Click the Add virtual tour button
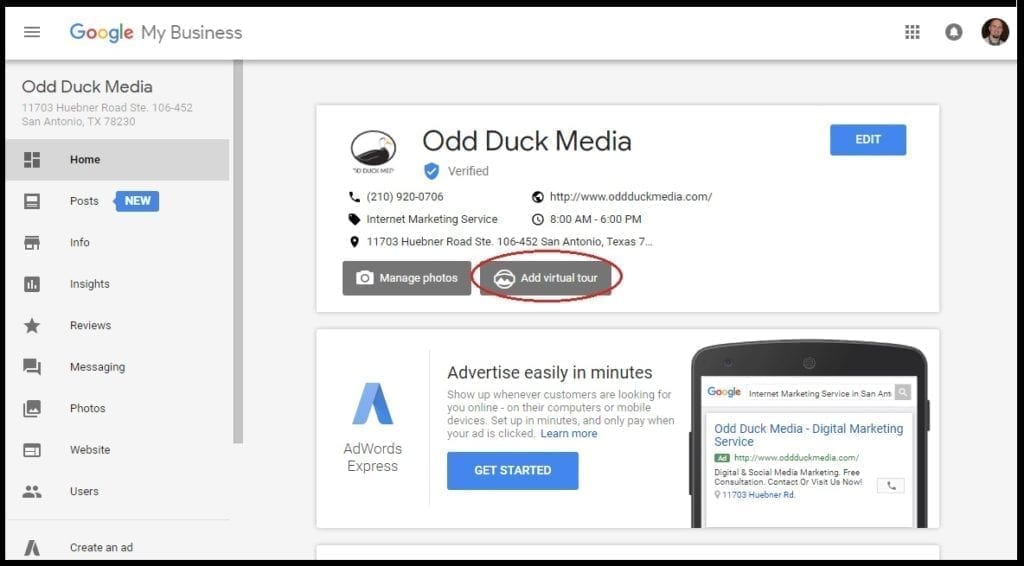This screenshot has width=1024, height=566. coord(545,278)
